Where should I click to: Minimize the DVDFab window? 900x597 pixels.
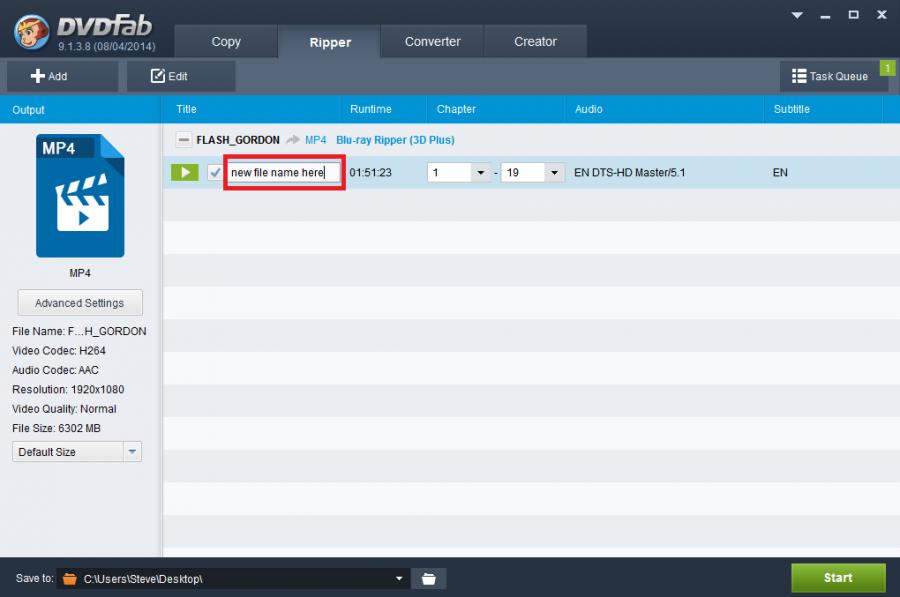pyautogui.click(x=825, y=15)
